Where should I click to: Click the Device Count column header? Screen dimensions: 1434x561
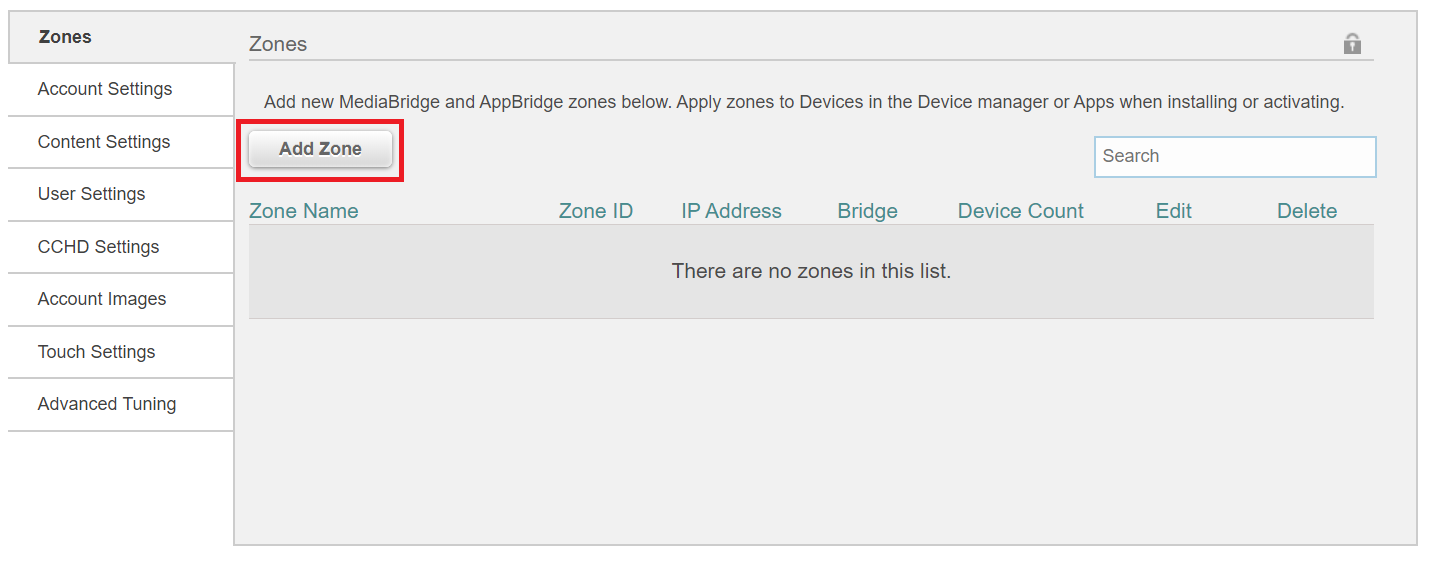click(1020, 211)
